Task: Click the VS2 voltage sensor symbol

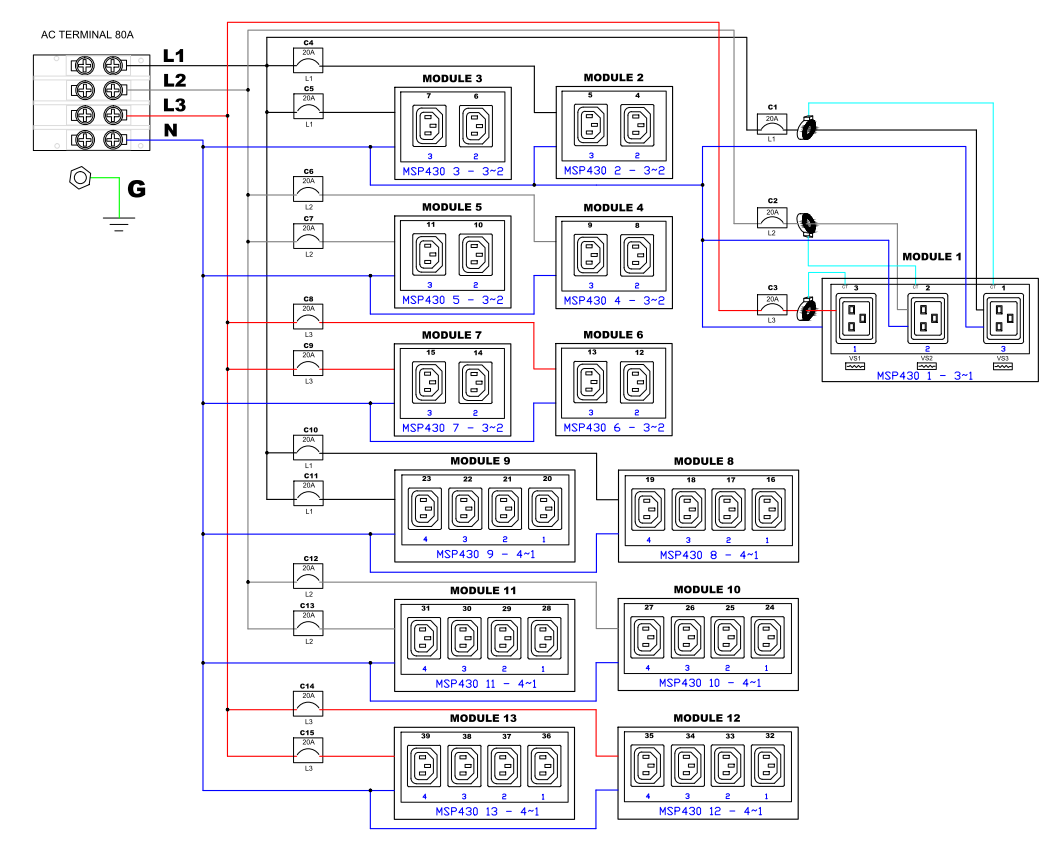Action: (926, 364)
